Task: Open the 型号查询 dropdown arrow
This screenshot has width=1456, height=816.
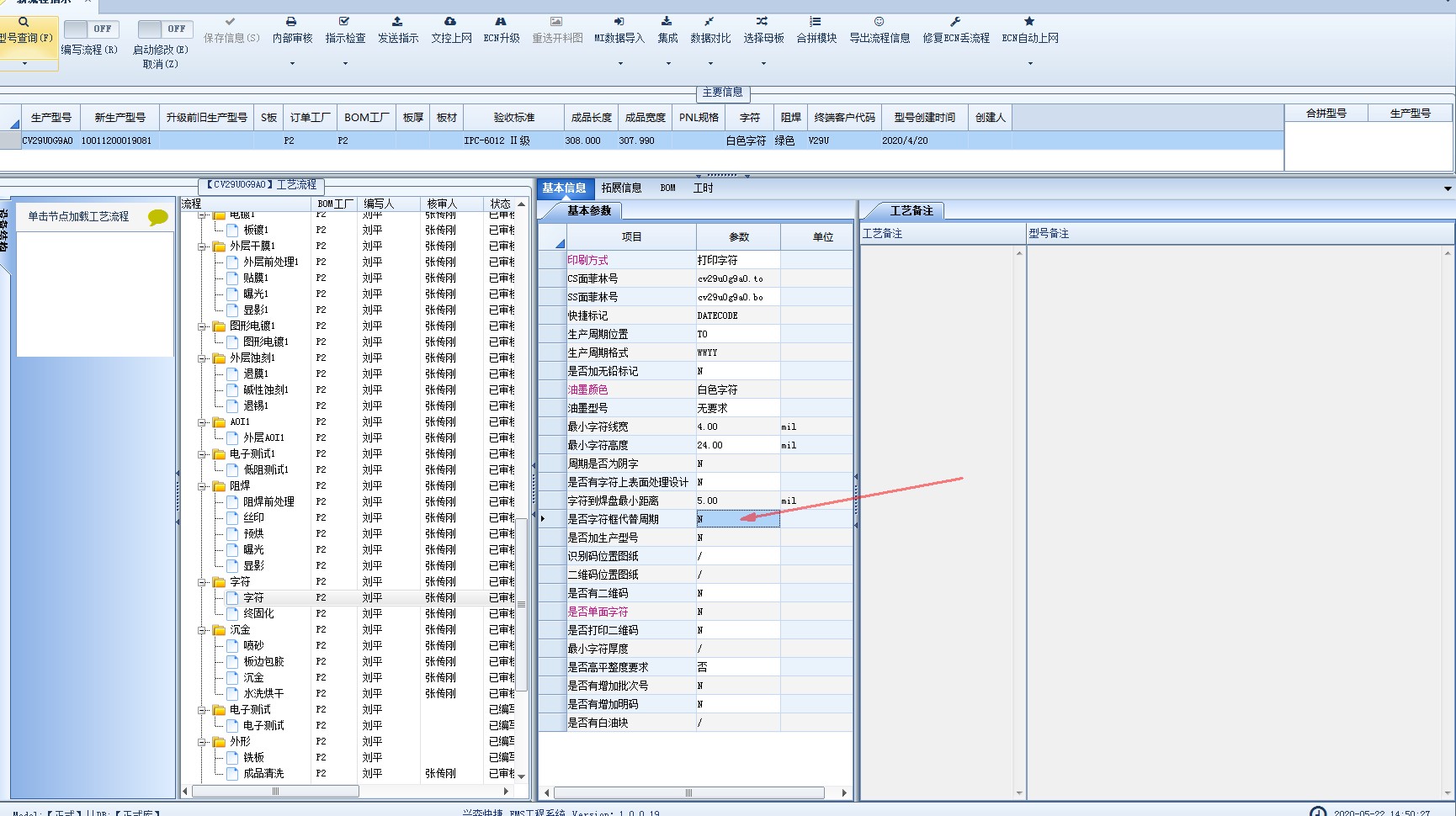Action: tap(24, 64)
